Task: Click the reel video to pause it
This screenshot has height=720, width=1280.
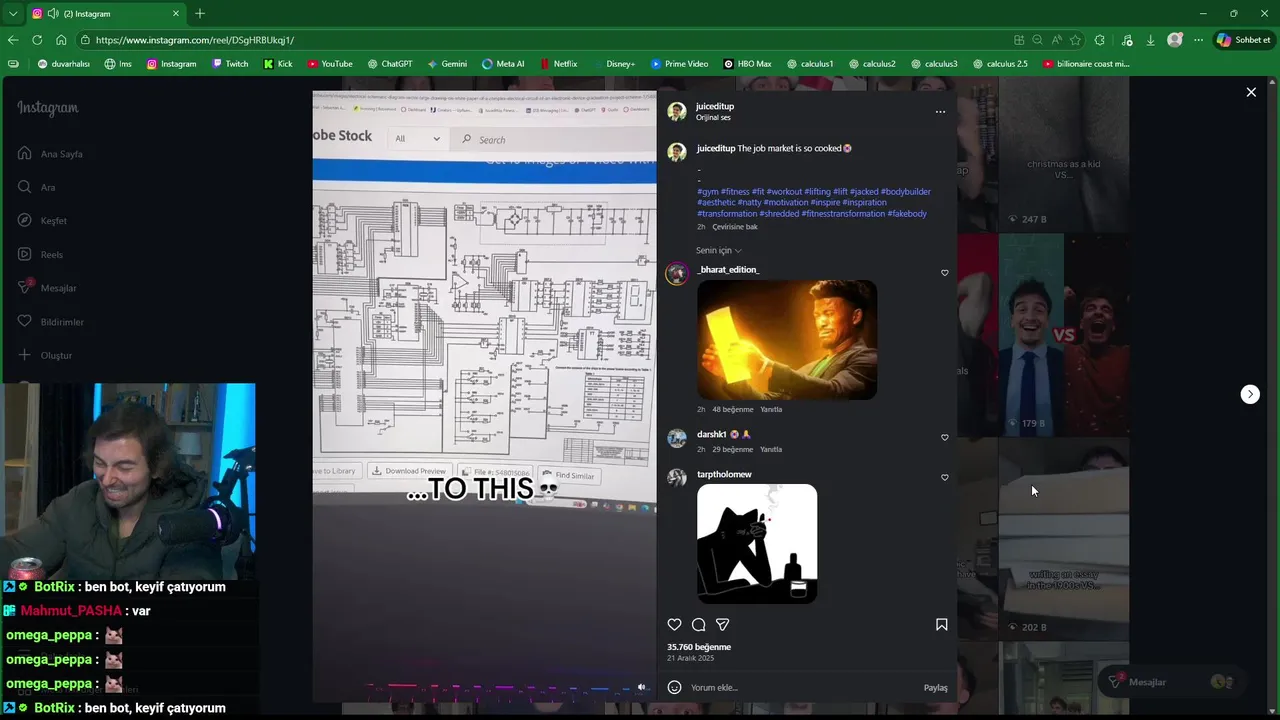Action: pos(484,396)
